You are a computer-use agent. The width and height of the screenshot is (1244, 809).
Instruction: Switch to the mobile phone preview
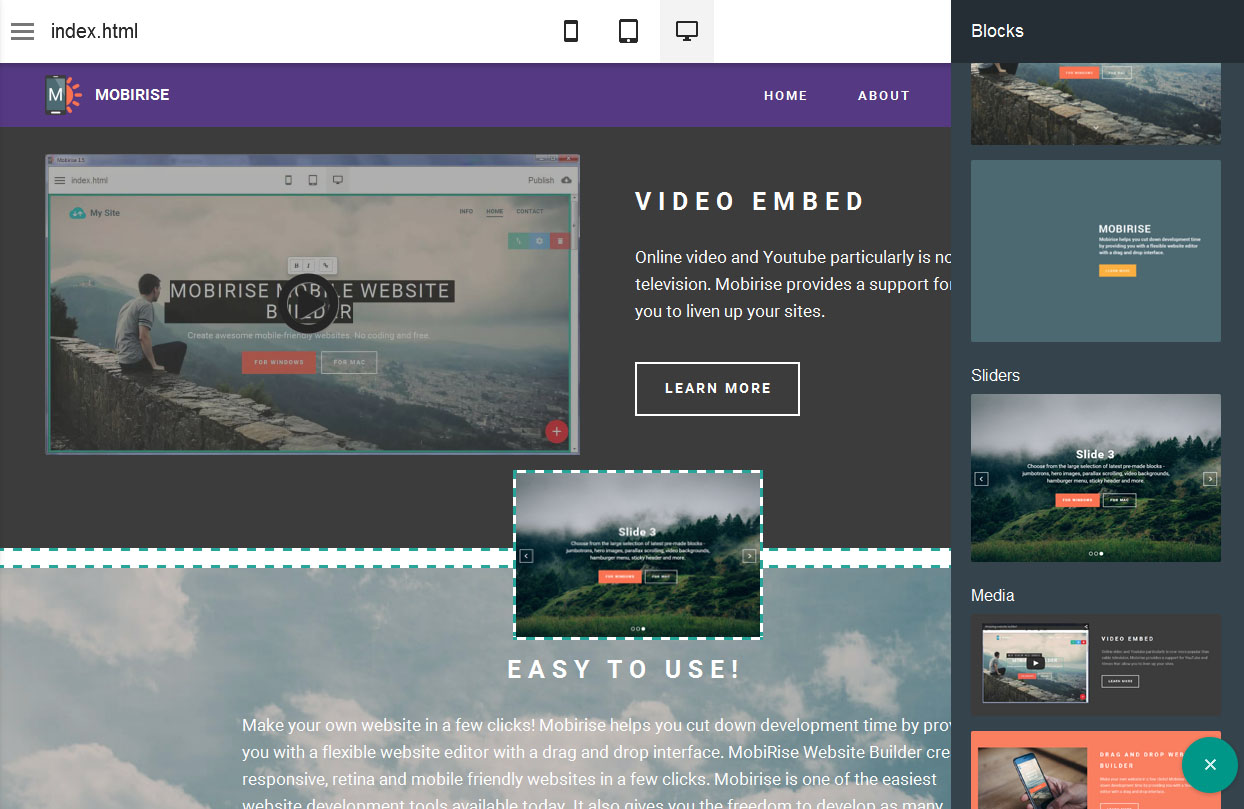tap(571, 31)
